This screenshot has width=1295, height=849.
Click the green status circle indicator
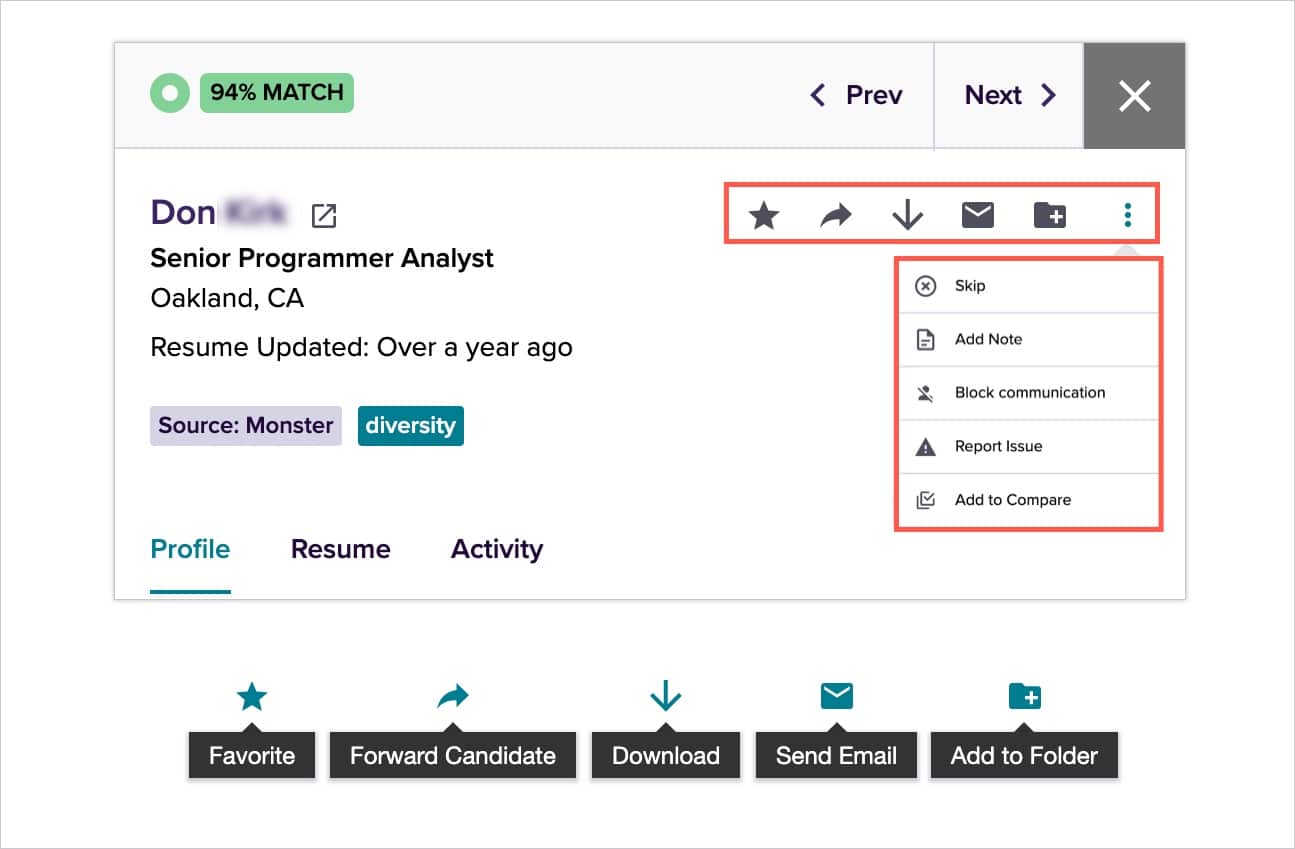170,94
